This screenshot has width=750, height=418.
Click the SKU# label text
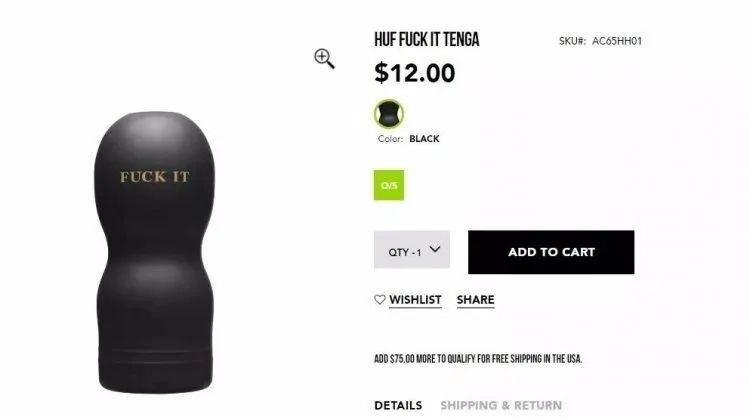pyautogui.click(x=573, y=41)
